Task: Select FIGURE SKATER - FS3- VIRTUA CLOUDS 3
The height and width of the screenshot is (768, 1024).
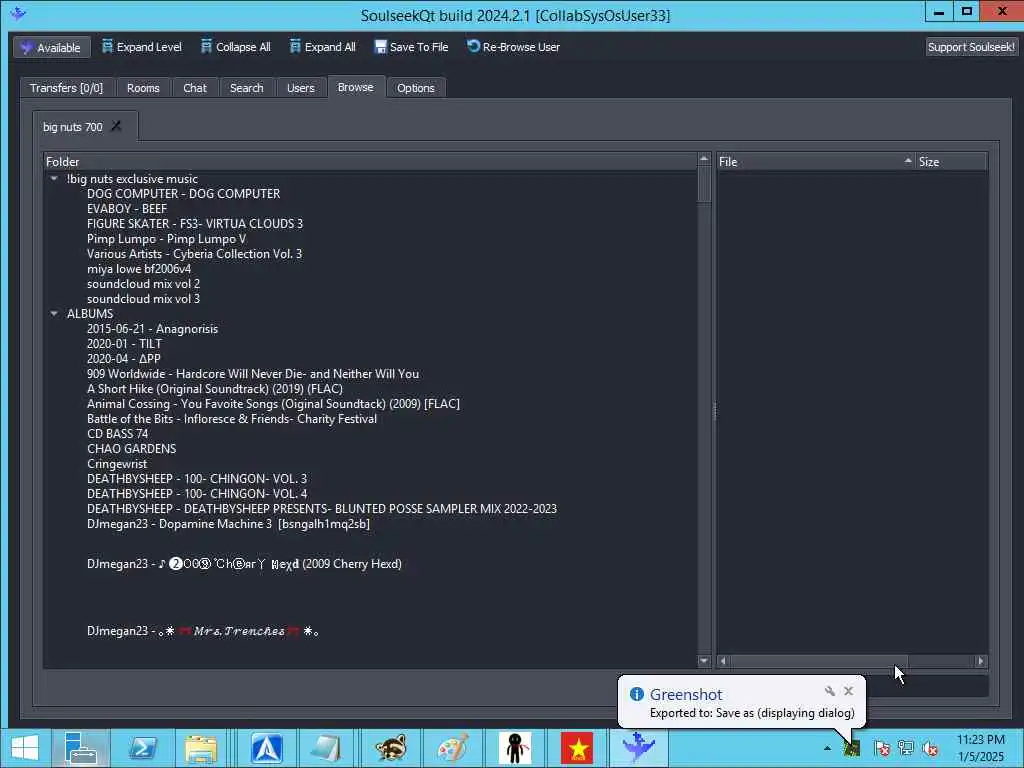Action: 195,224
